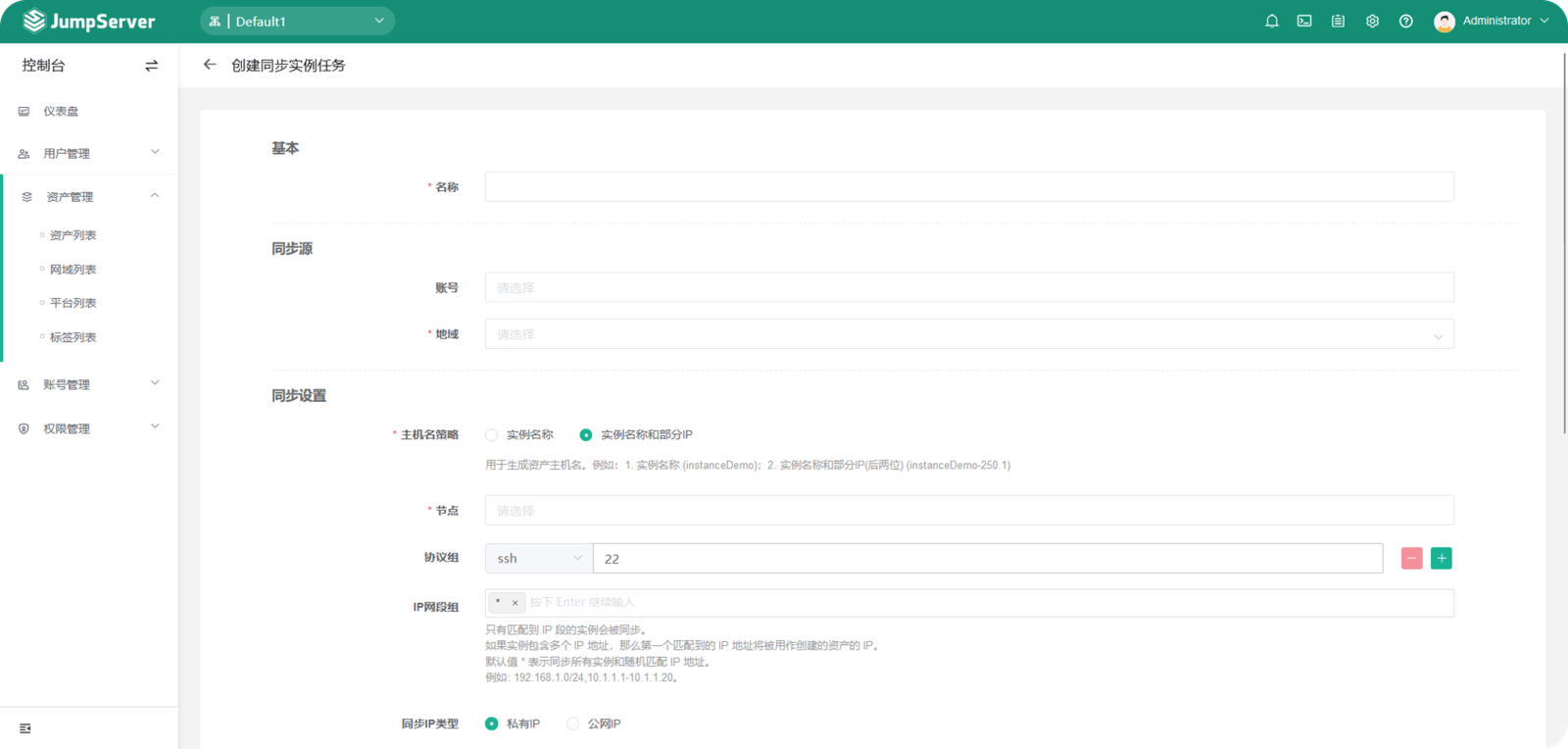This screenshot has height=749, width=1568.
Task: Click the port 22 input field
Action: pos(988,558)
